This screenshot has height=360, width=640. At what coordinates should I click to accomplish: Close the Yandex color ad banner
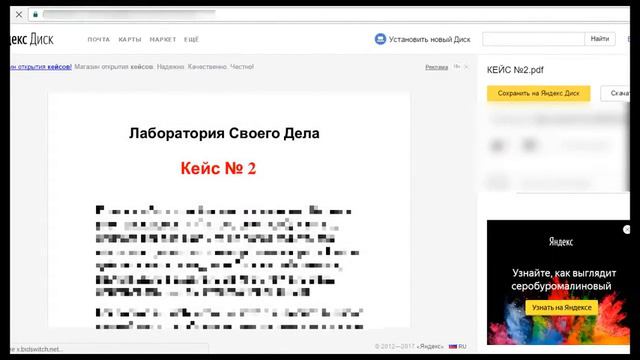626,230
